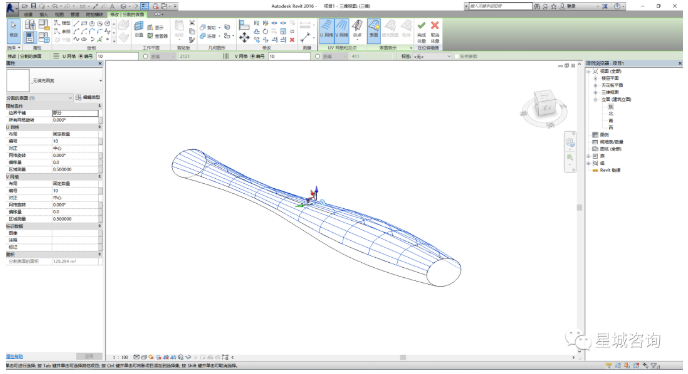This screenshot has height=374, width=688.
Task: Collapse the Identity Data group in Properties
Action: pos(100,226)
